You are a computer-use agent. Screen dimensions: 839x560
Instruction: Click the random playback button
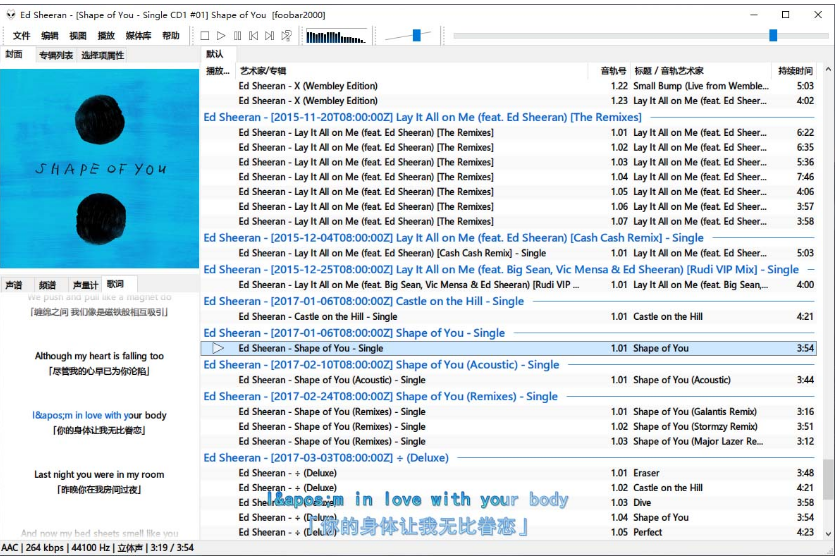tap(286, 36)
